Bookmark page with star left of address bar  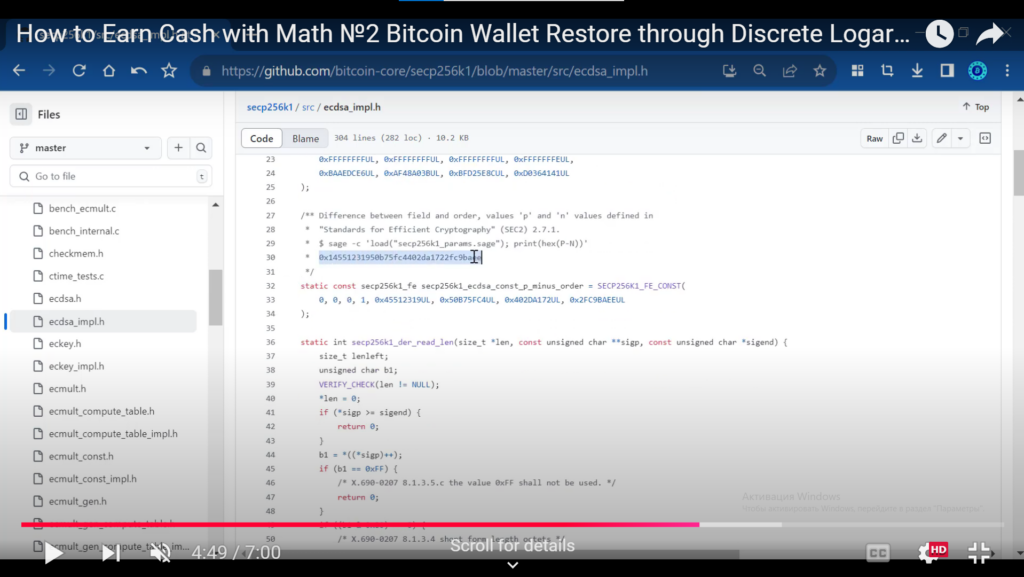(169, 70)
